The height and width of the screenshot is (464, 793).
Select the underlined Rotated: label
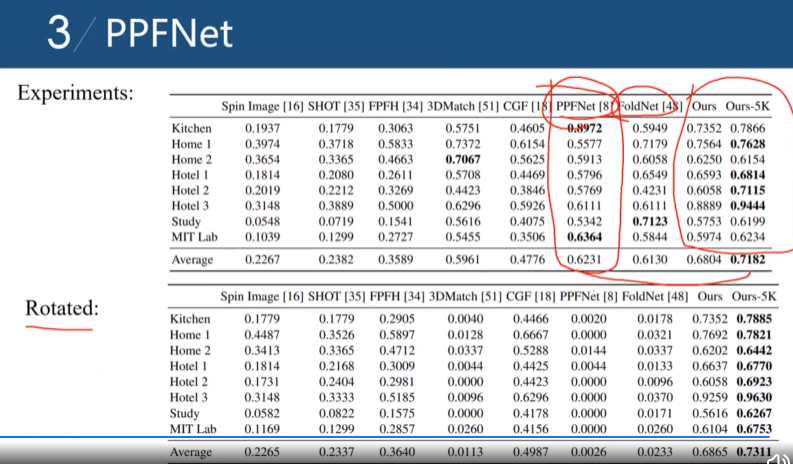tap(62, 308)
